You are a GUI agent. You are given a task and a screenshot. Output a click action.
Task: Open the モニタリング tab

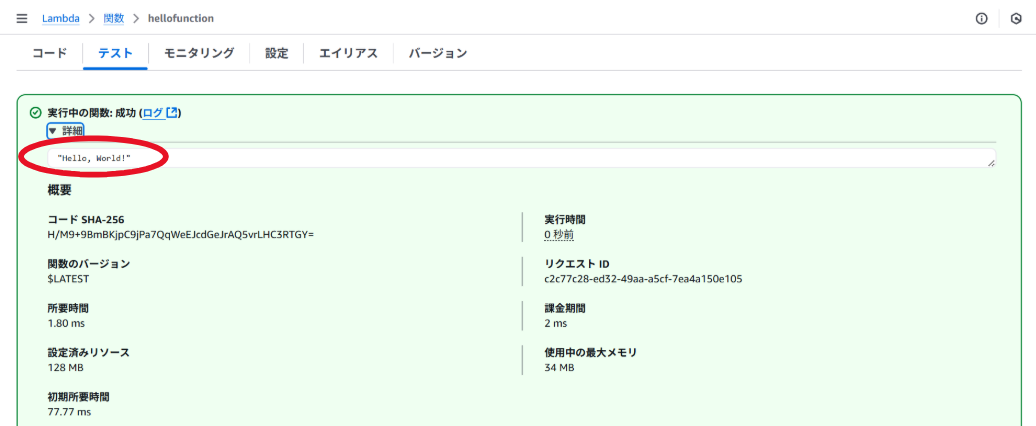[199, 53]
